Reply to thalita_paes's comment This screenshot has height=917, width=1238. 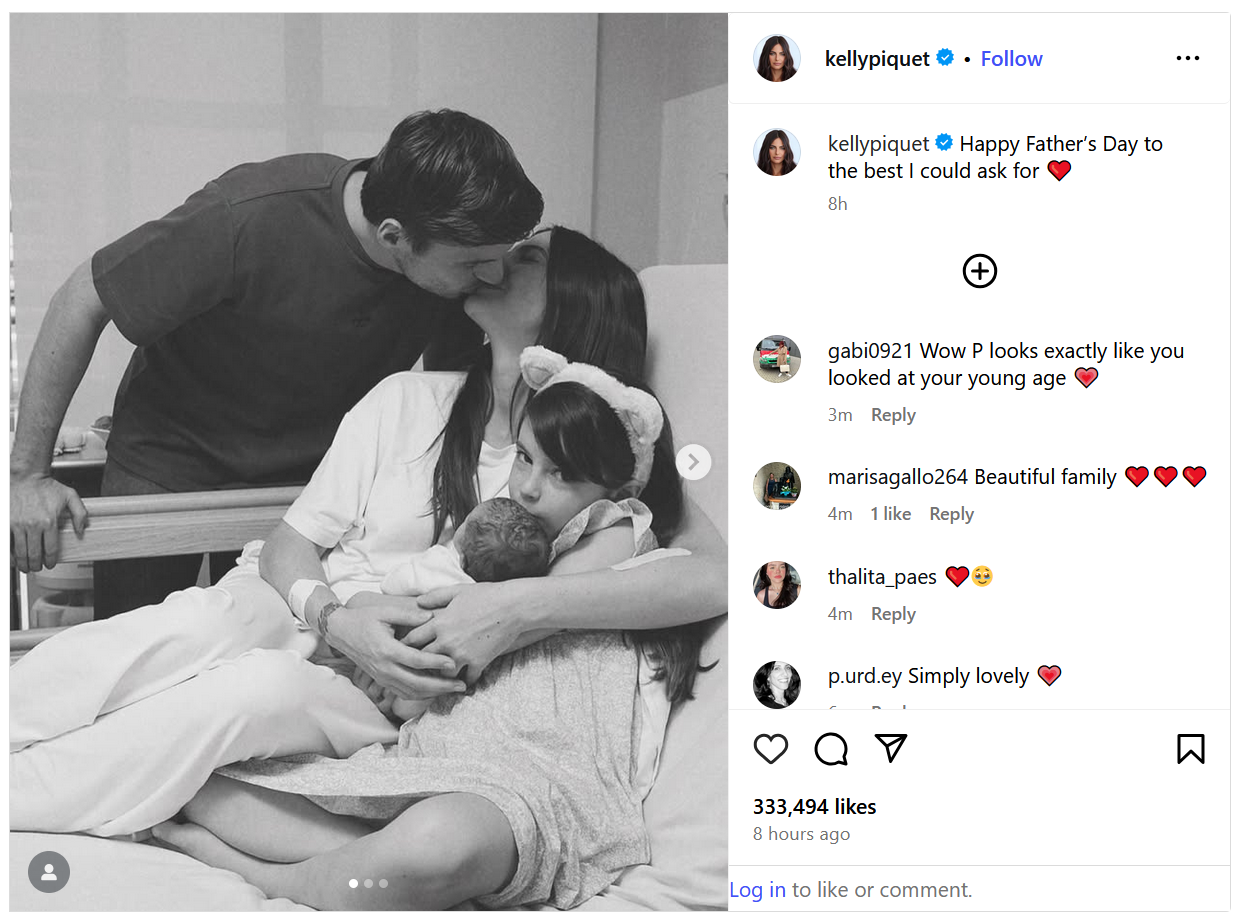(893, 614)
